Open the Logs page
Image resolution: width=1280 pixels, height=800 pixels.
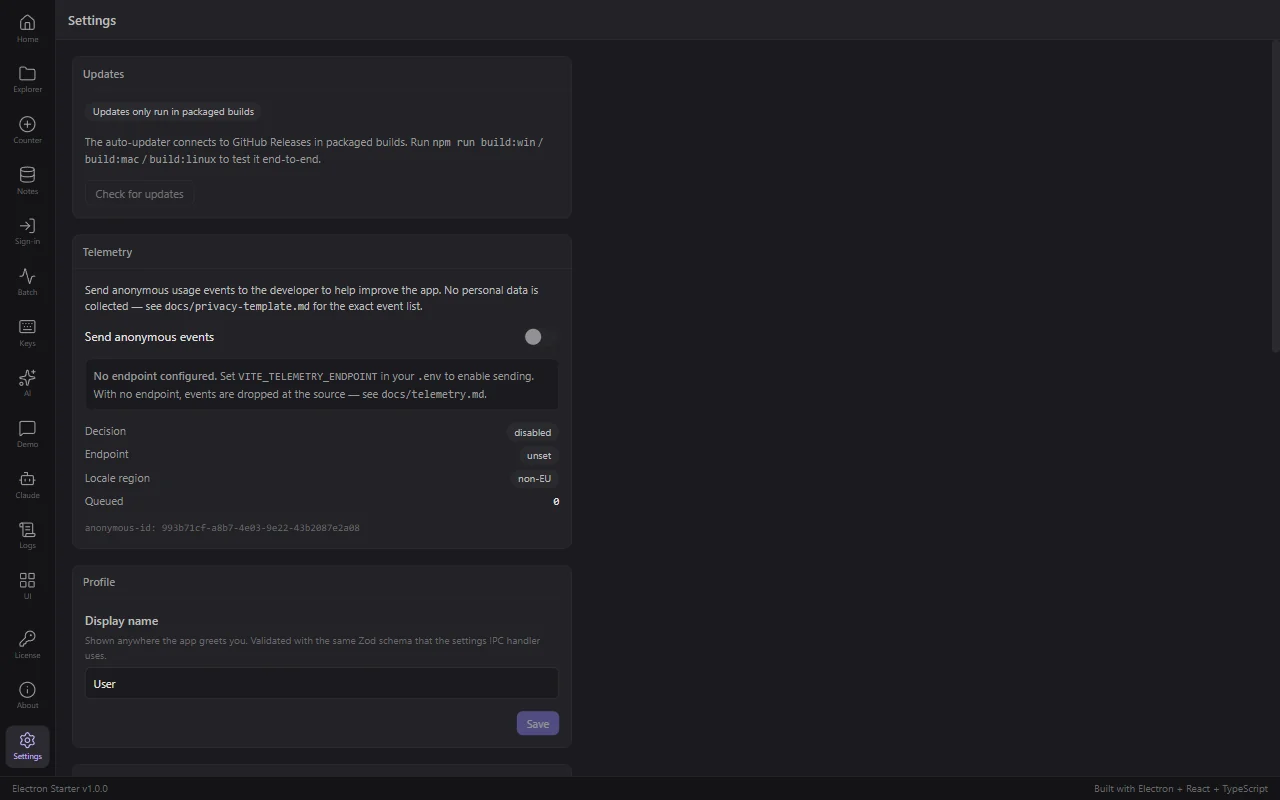27,536
